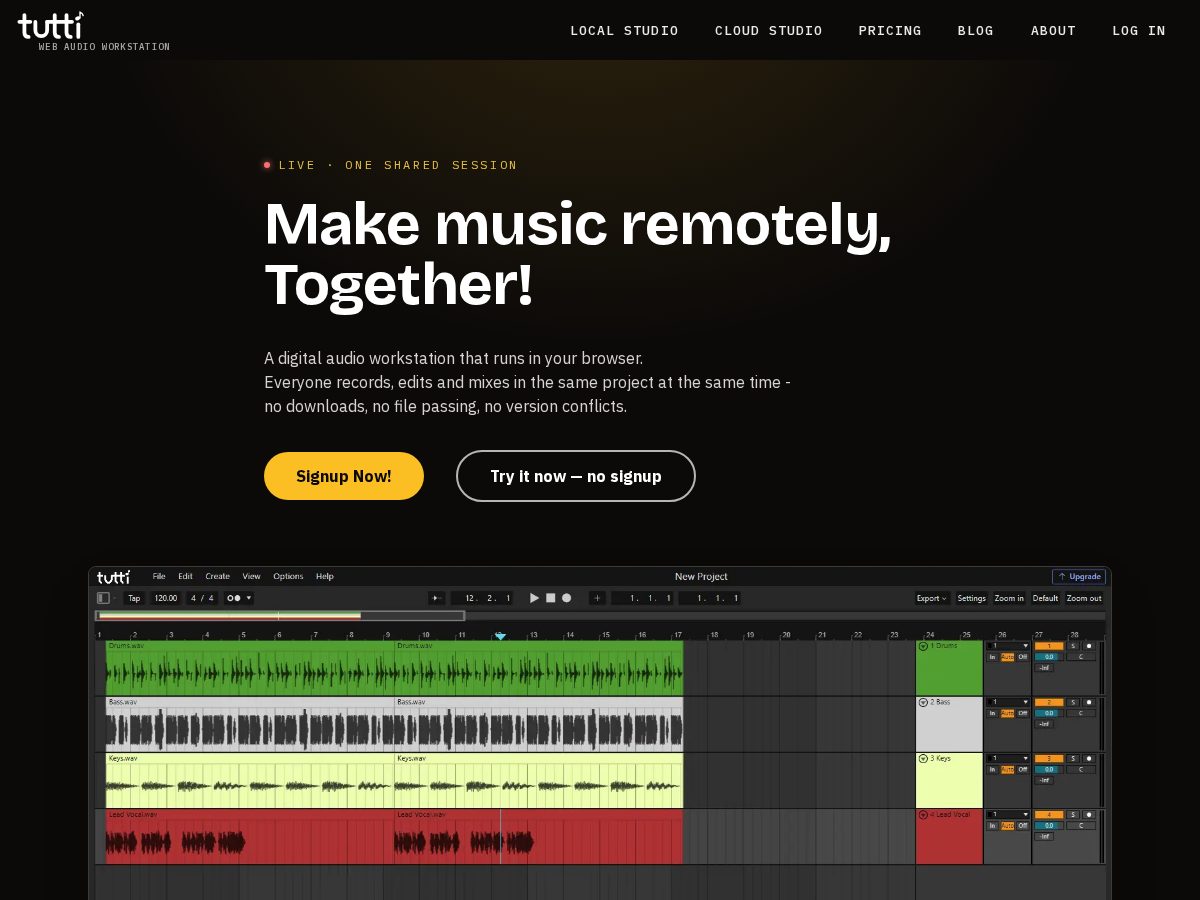Click Zoom in on the DAW toolbar
The width and height of the screenshot is (1200, 900).
(1009, 598)
